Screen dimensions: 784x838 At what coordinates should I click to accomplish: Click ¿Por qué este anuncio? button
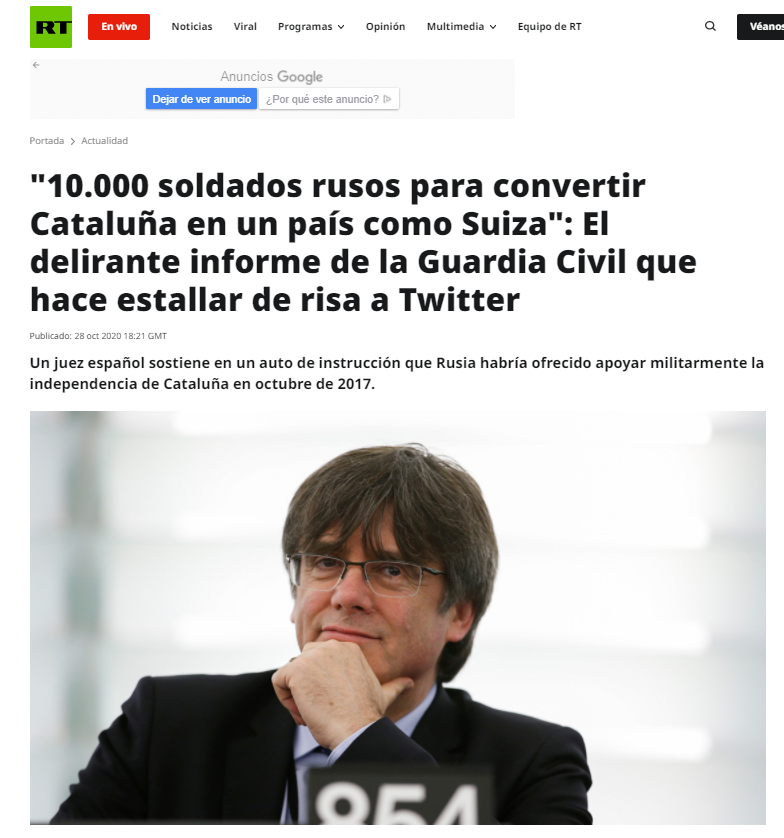coord(329,99)
